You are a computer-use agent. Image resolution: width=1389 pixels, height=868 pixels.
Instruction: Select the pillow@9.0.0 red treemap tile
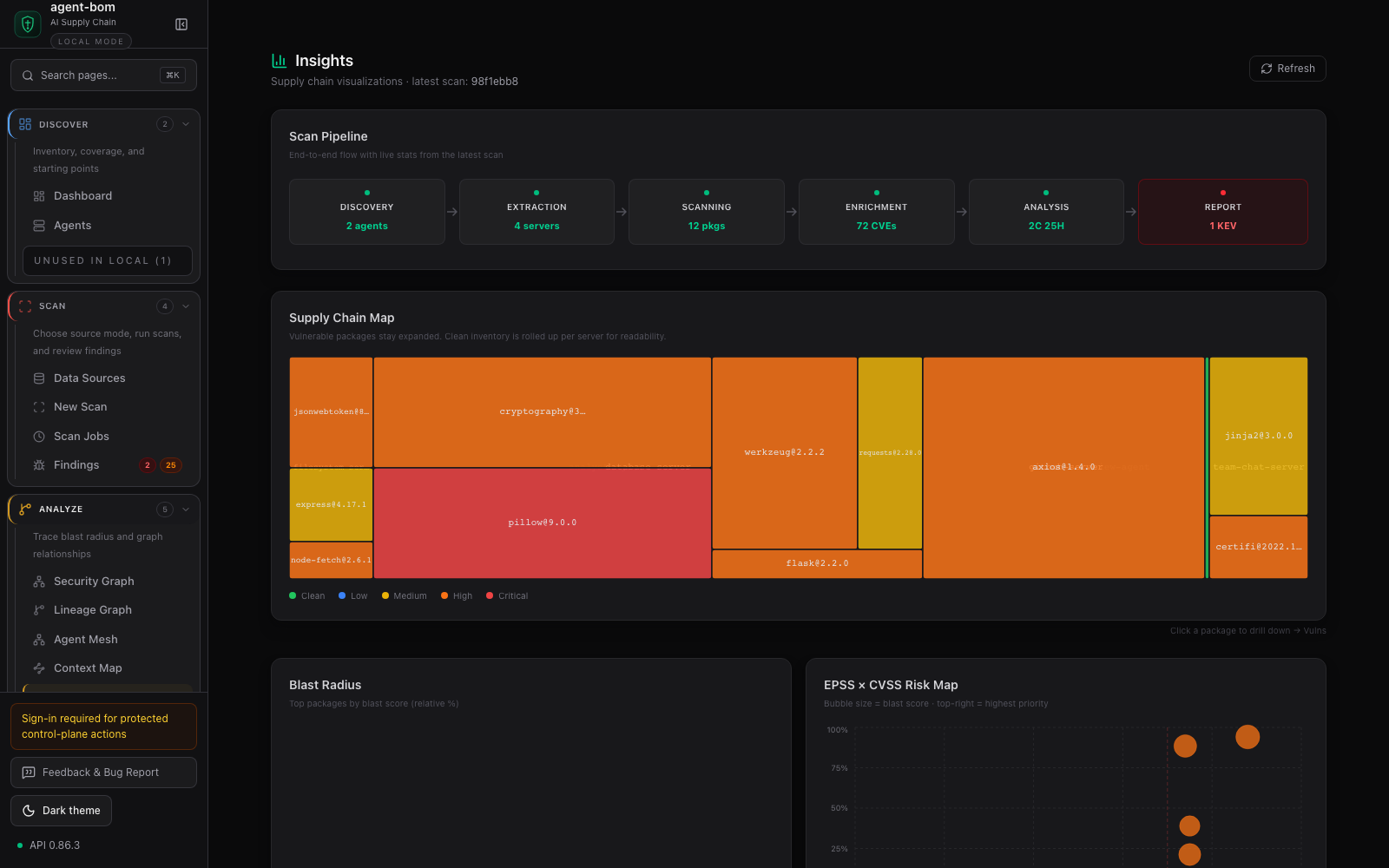click(543, 523)
